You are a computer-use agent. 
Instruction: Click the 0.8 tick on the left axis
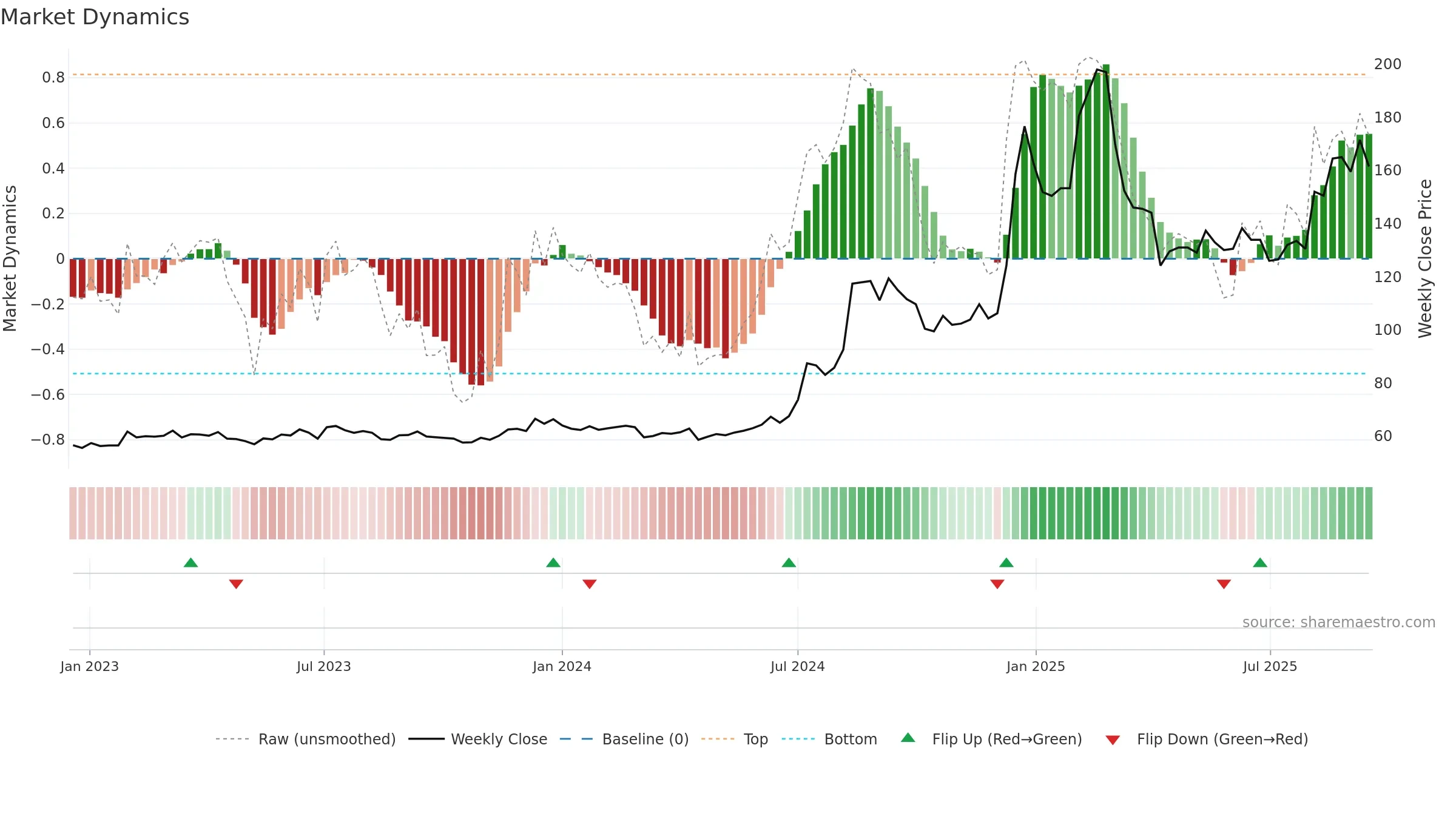coord(53,78)
